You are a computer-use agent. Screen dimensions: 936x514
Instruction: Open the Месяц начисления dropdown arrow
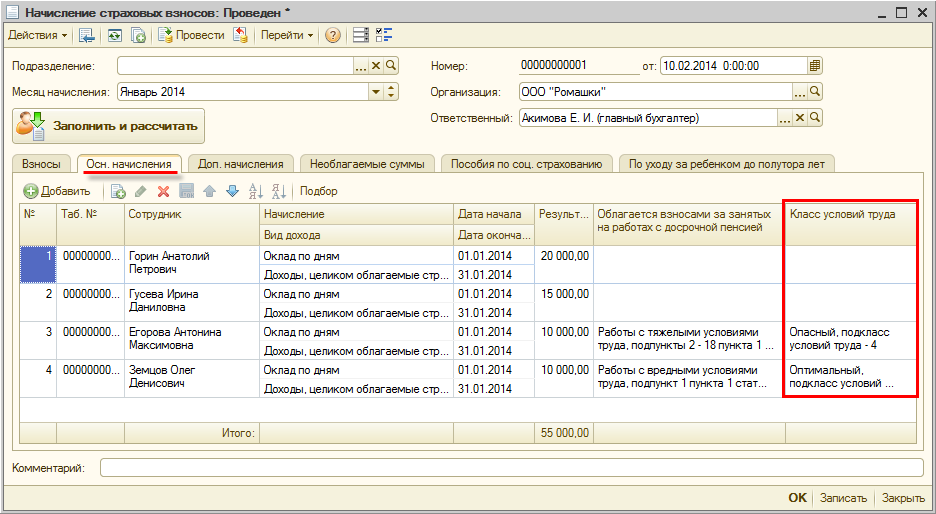[377, 92]
